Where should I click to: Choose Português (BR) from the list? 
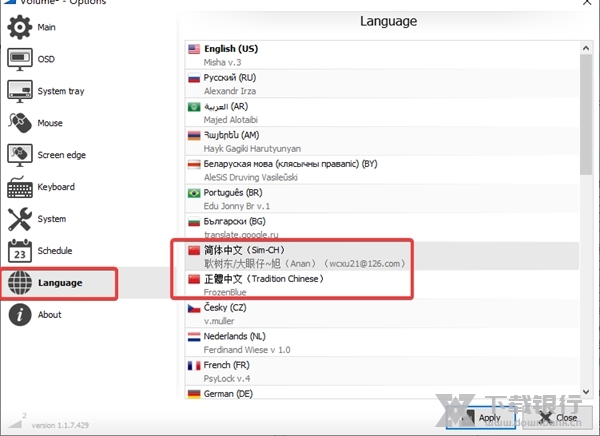233,192
